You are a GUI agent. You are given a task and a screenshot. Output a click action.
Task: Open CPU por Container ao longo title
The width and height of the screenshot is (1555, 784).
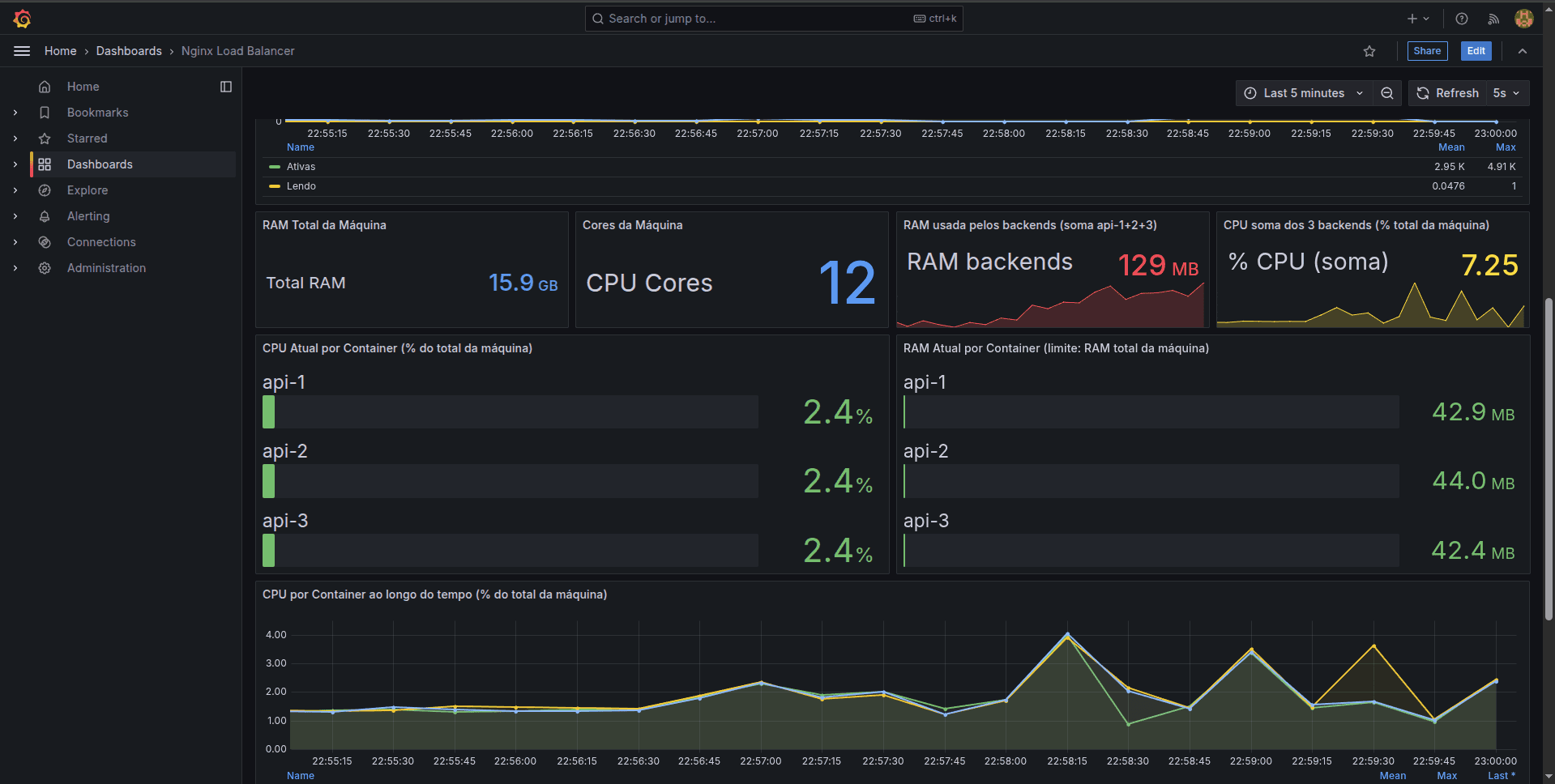(x=434, y=594)
